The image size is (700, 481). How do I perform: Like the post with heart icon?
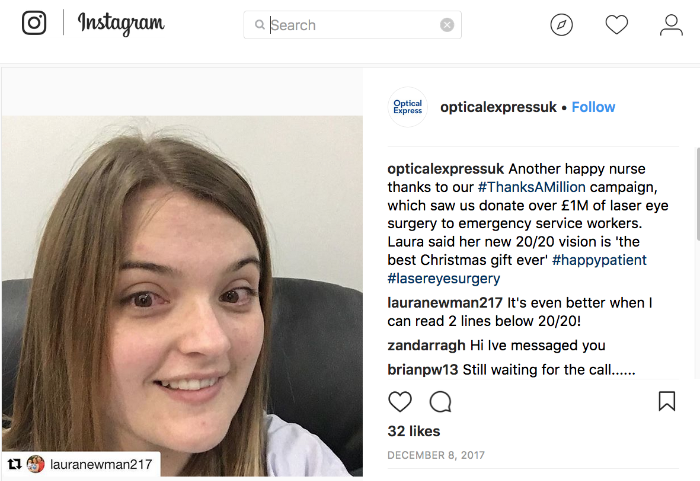click(400, 401)
